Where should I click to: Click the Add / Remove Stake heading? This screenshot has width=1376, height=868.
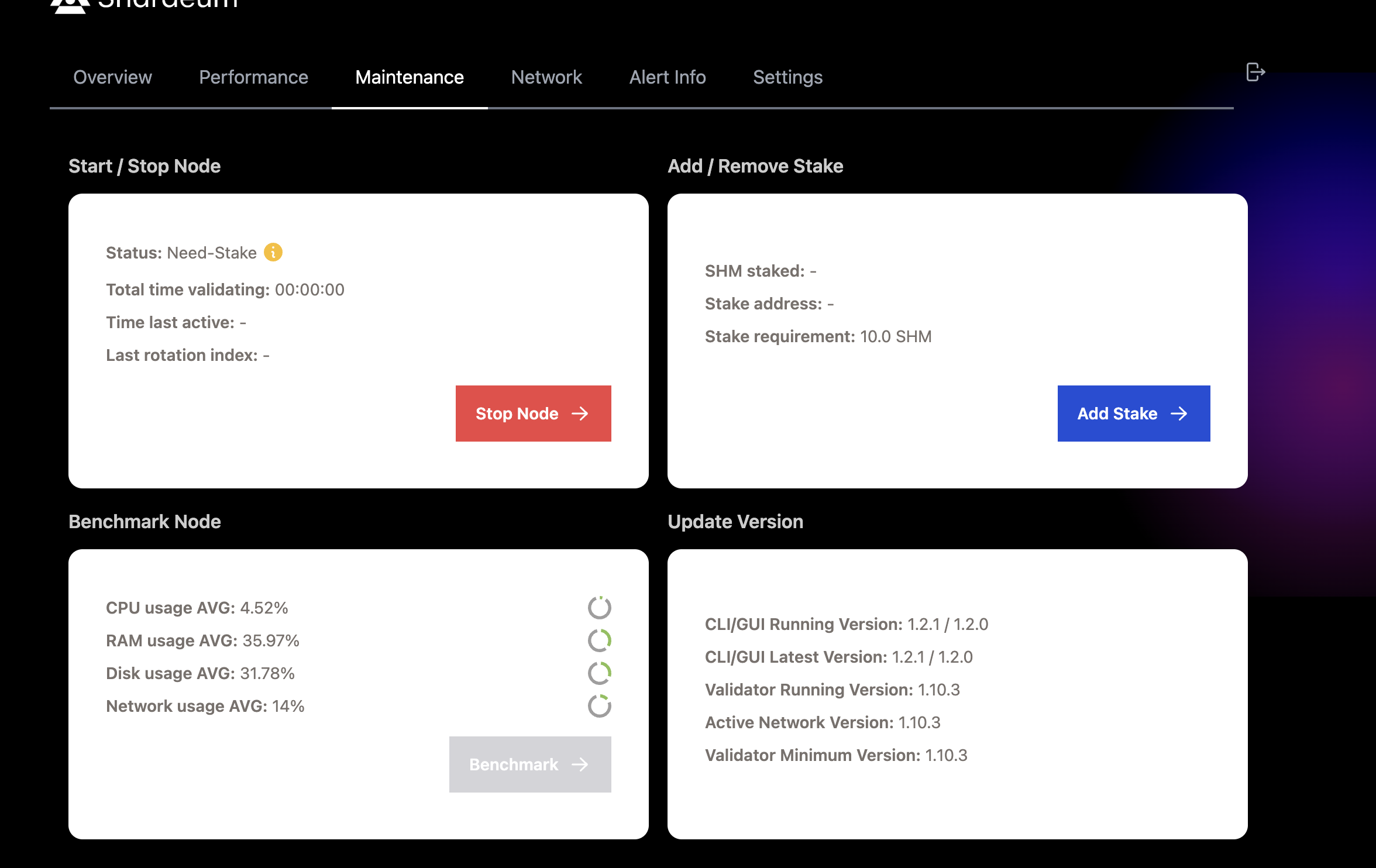(x=755, y=166)
